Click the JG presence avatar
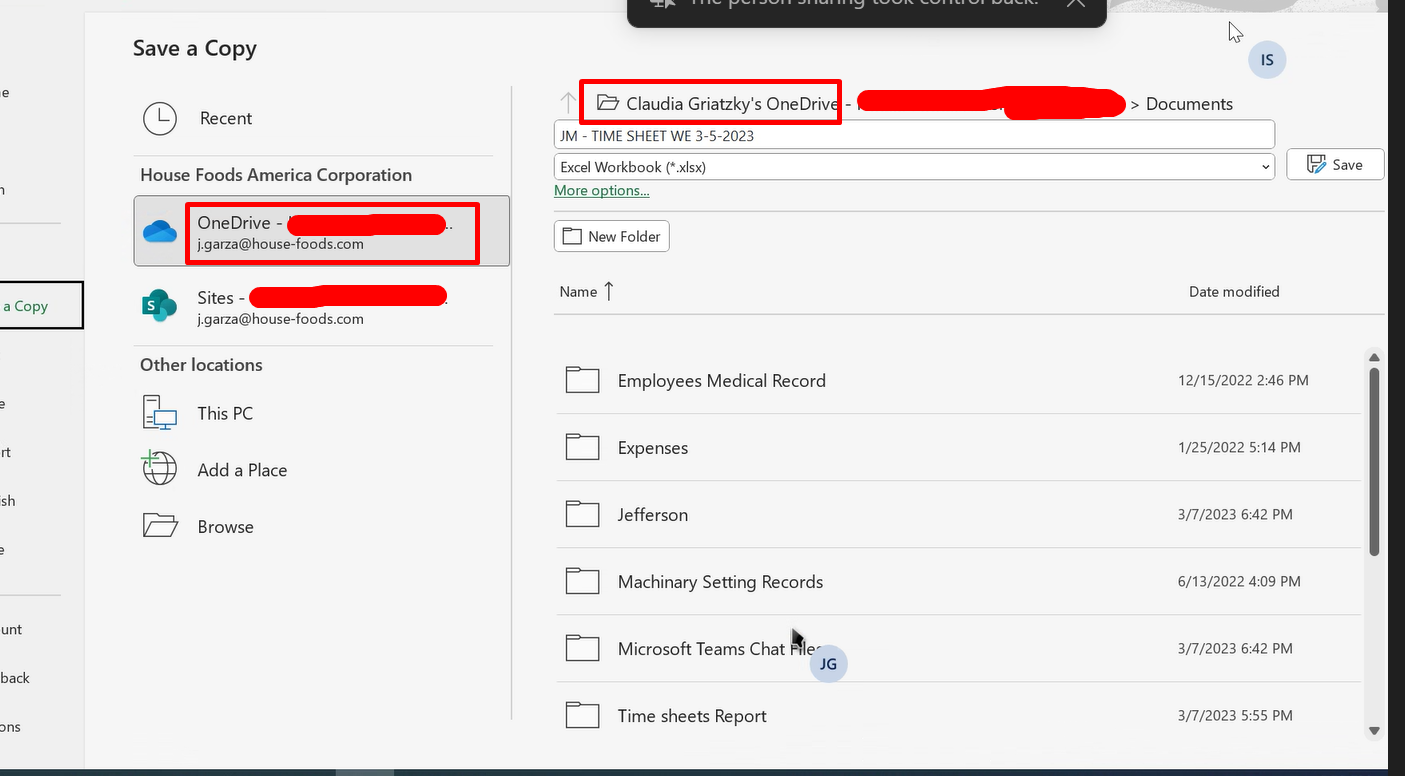Viewport: 1405px width, 776px height. [x=828, y=663]
